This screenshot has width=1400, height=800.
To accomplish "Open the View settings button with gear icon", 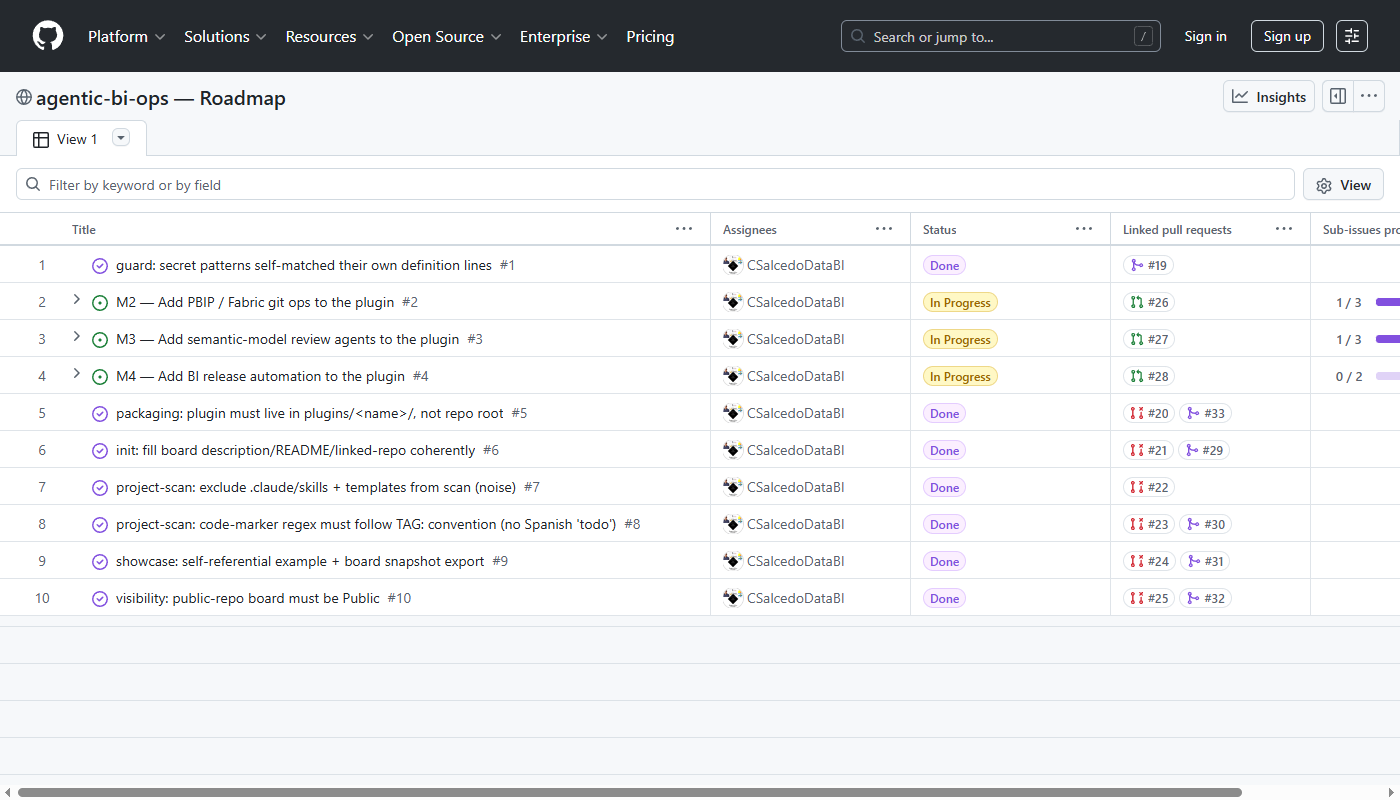I will pyautogui.click(x=1343, y=185).
